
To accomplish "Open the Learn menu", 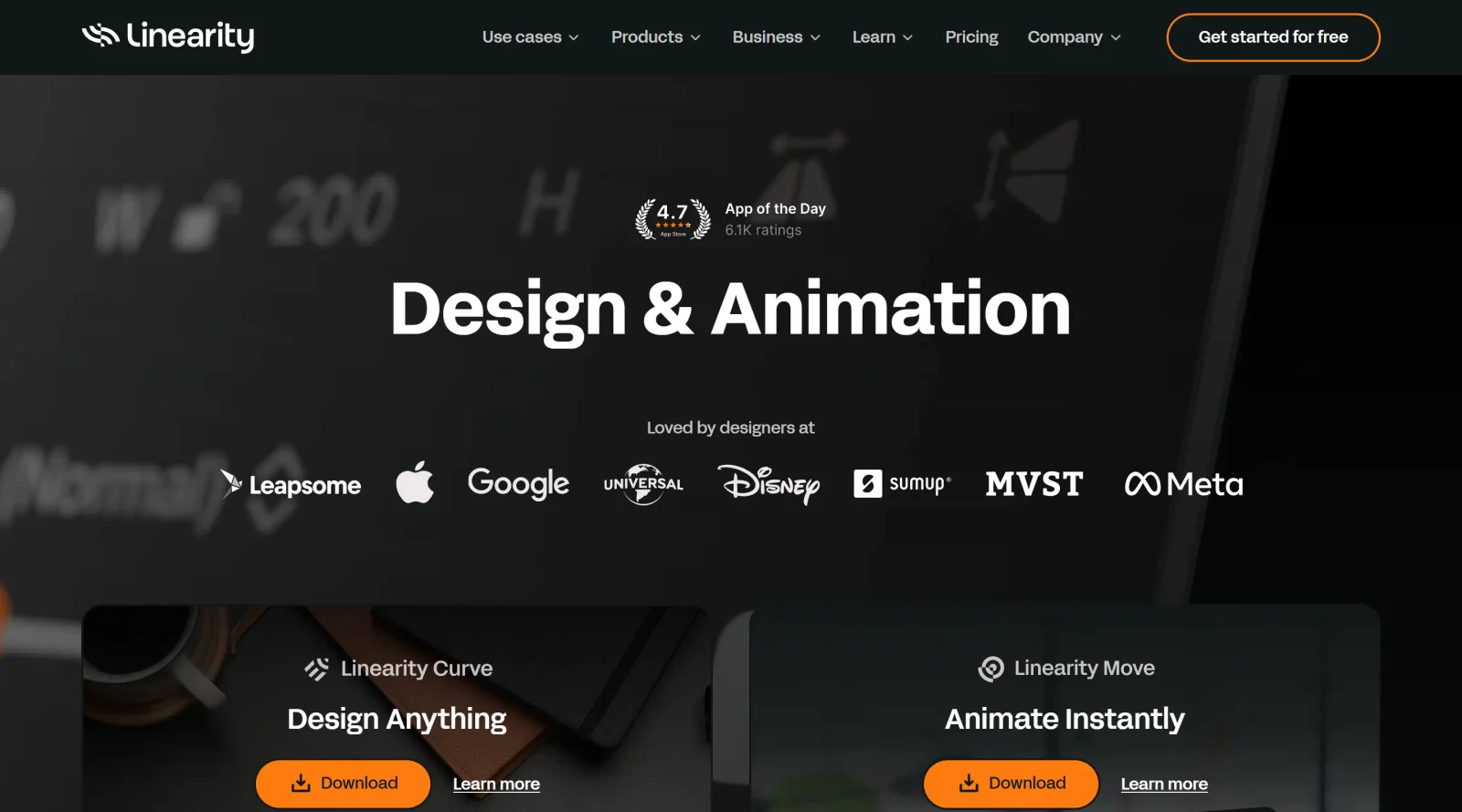I will (882, 37).
